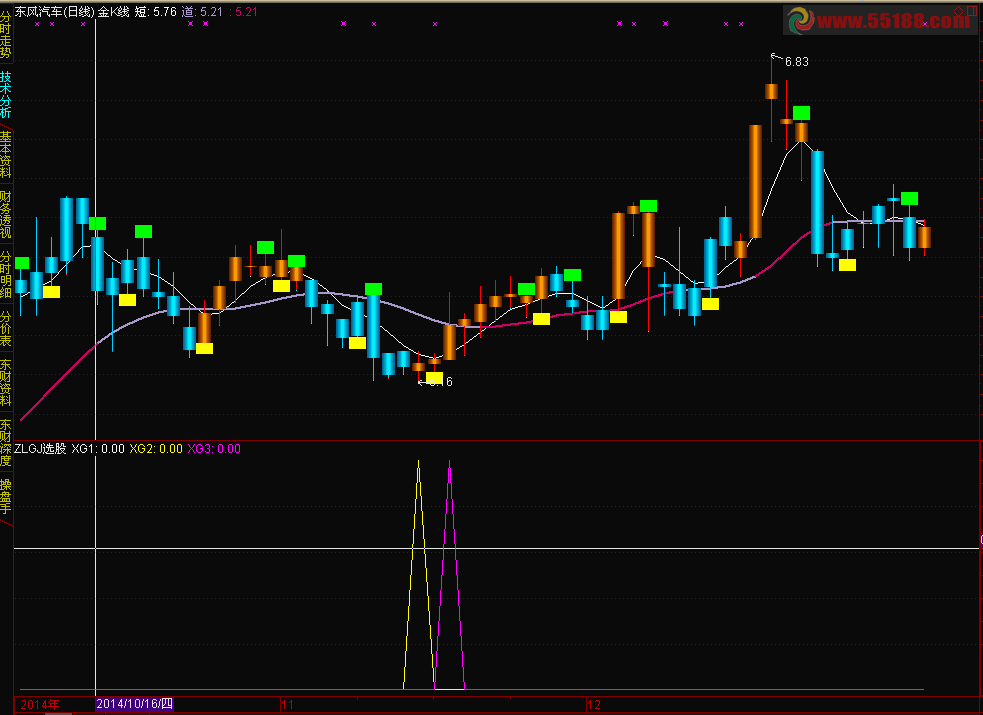Click the last orange candle at chart's right end
The width and height of the screenshot is (983, 715).
[924, 237]
